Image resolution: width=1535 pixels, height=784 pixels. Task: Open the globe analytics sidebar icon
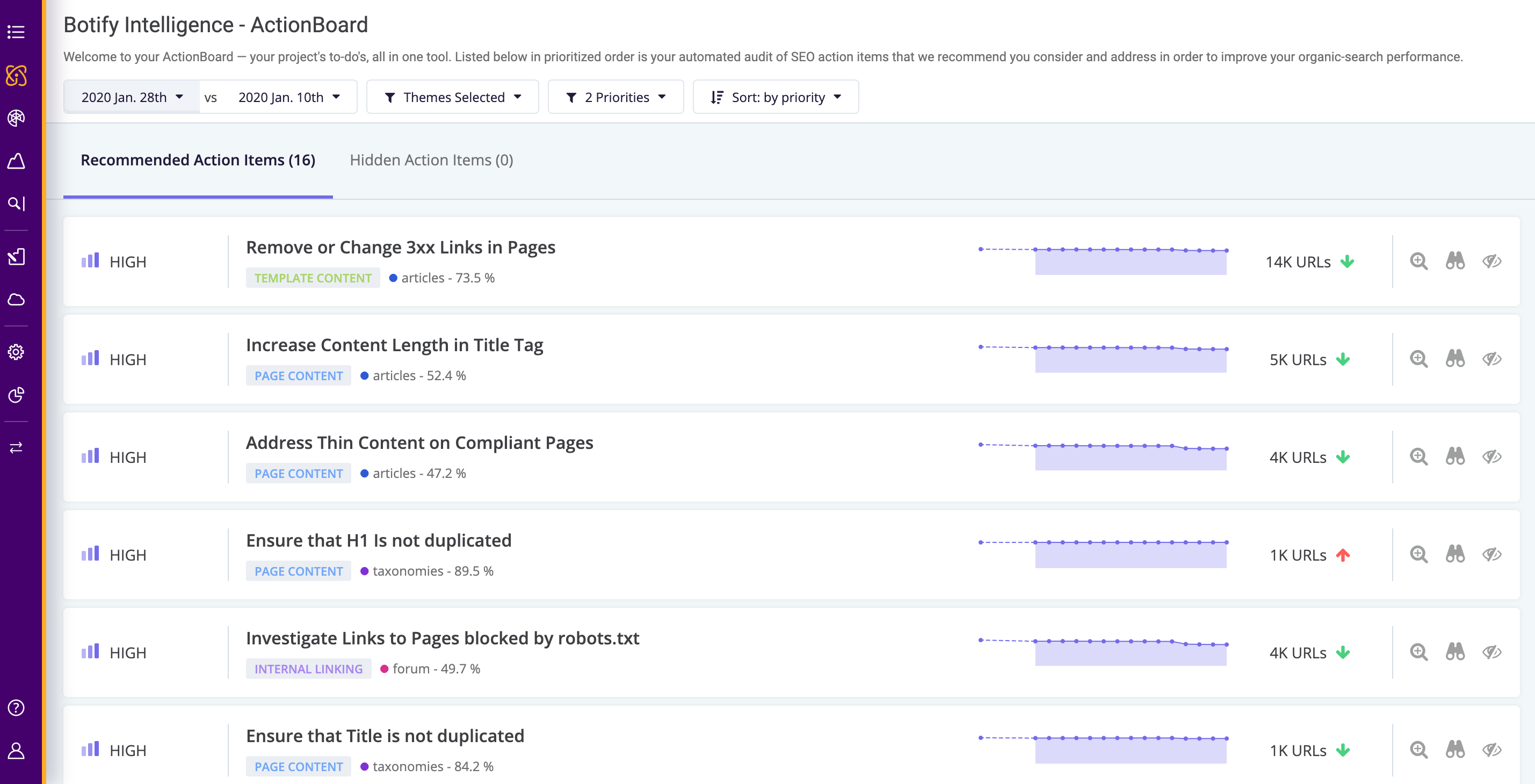click(16, 118)
